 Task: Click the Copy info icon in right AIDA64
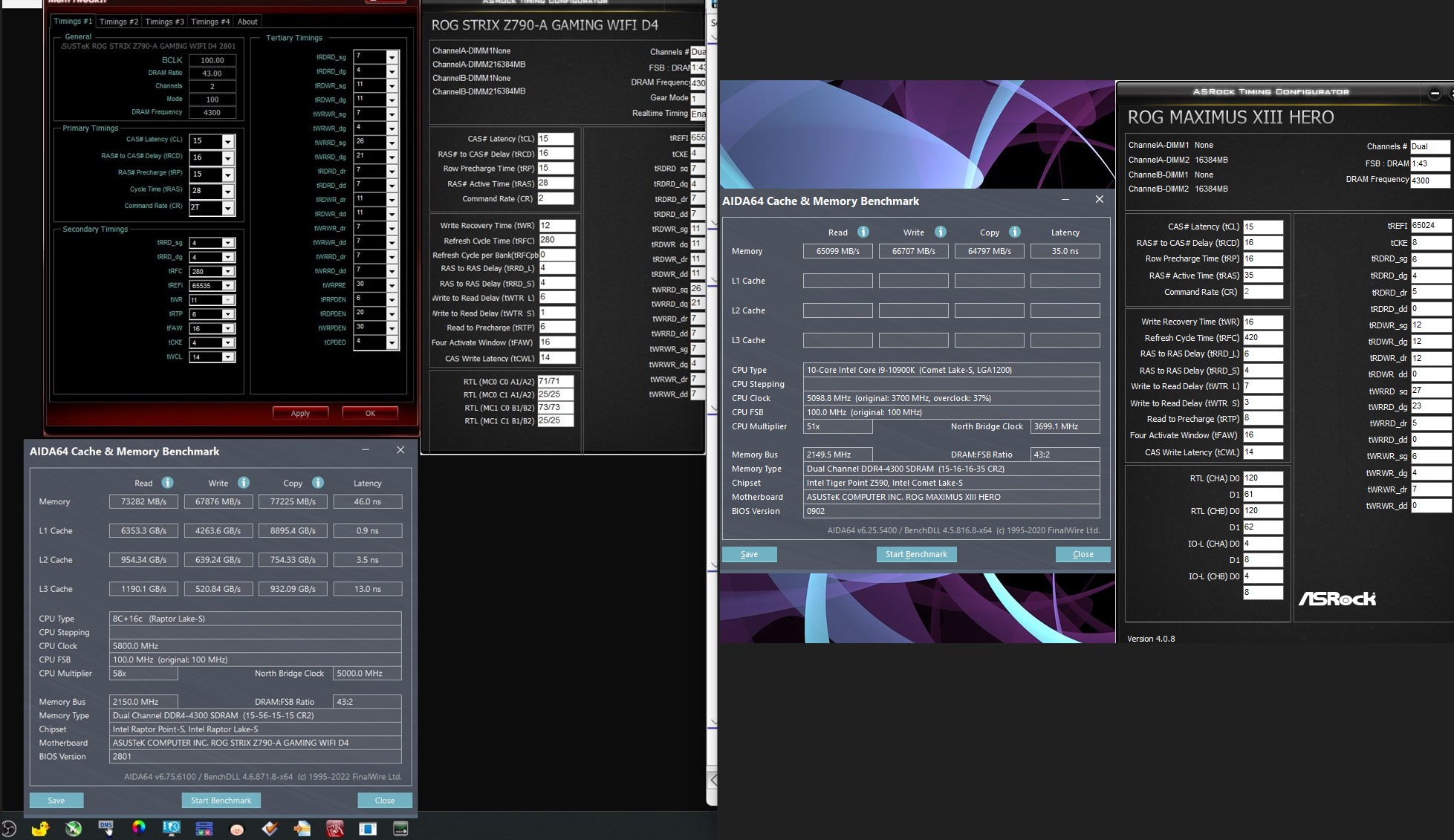click(1014, 232)
